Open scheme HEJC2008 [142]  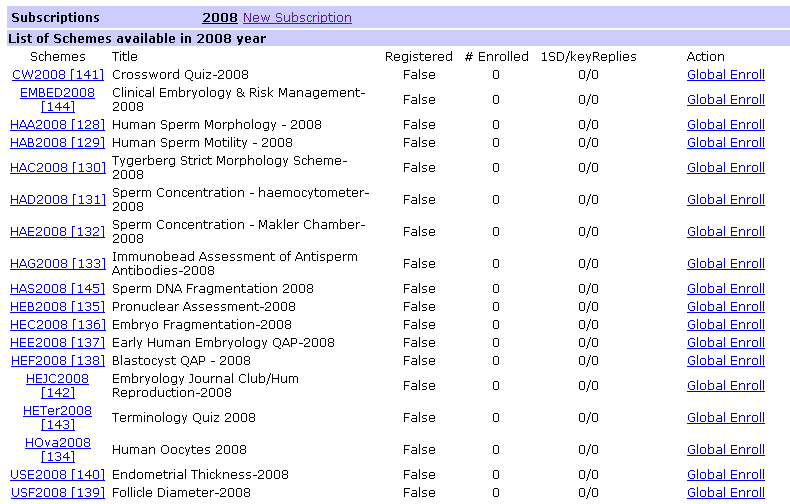pyautogui.click(x=57, y=386)
